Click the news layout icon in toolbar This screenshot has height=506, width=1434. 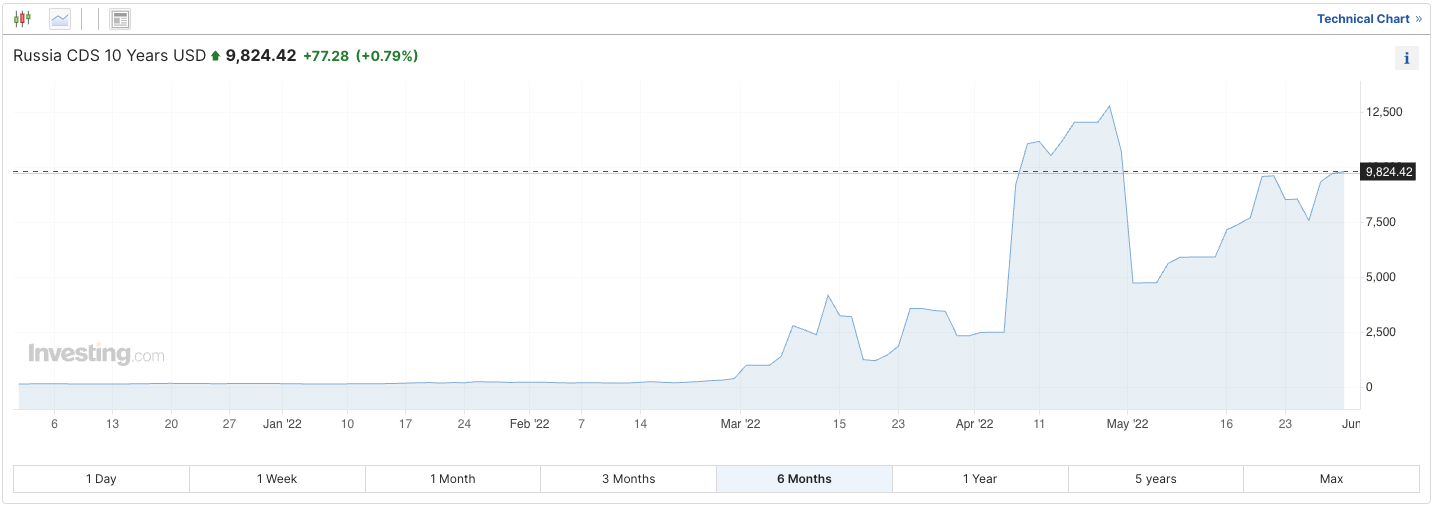tap(120, 19)
